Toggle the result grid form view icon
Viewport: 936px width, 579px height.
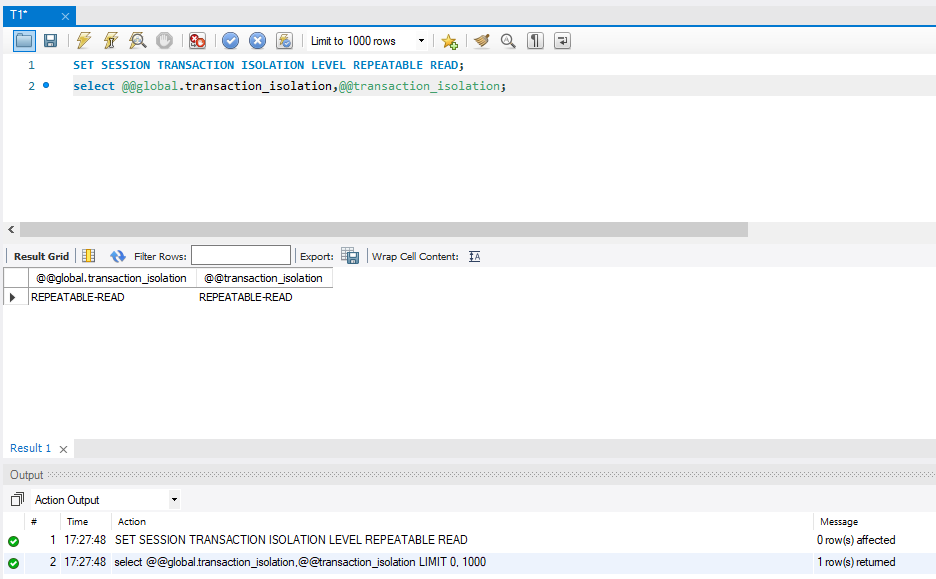click(x=88, y=256)
